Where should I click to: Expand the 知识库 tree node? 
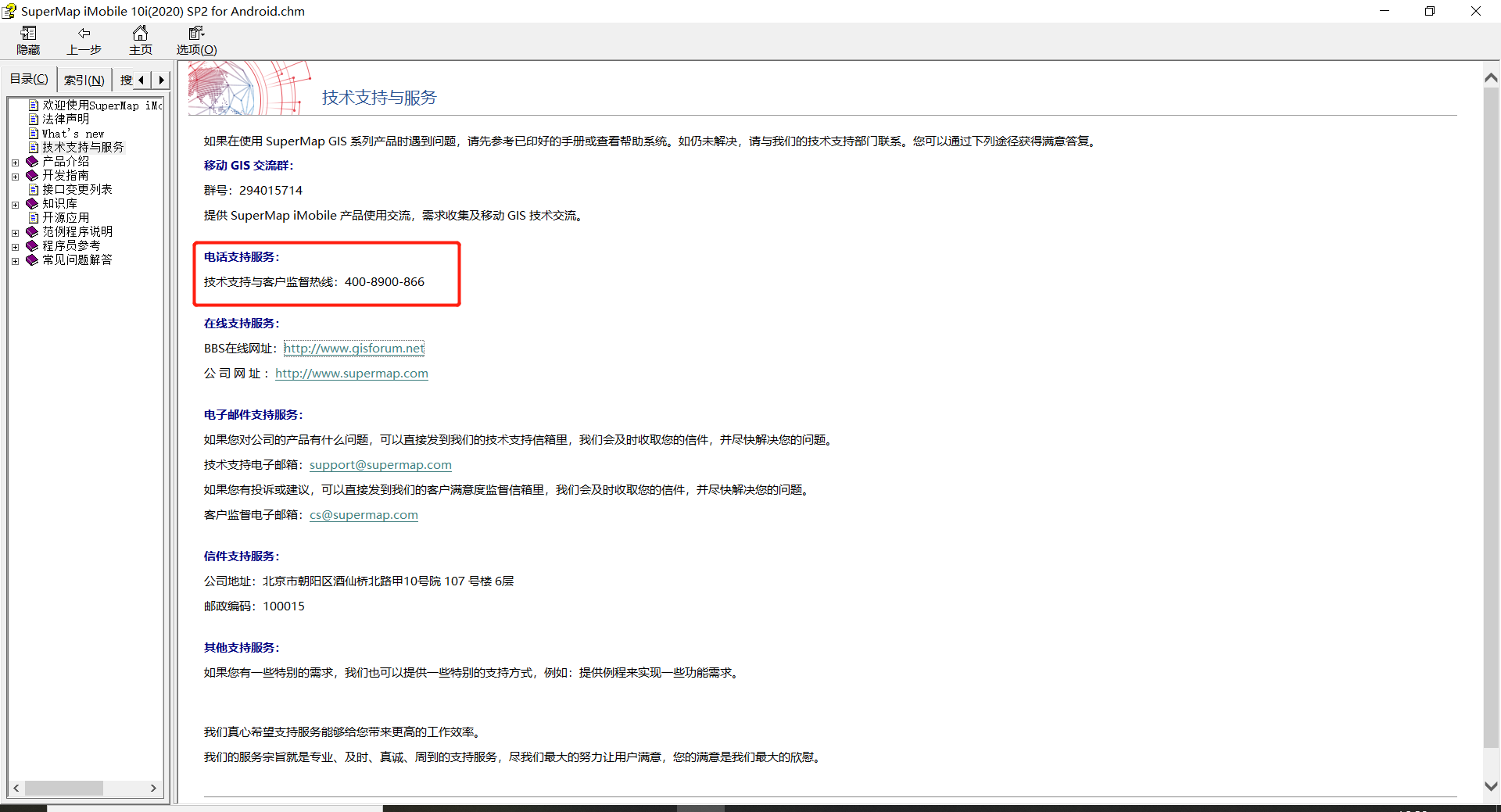[x=15, y=205]
